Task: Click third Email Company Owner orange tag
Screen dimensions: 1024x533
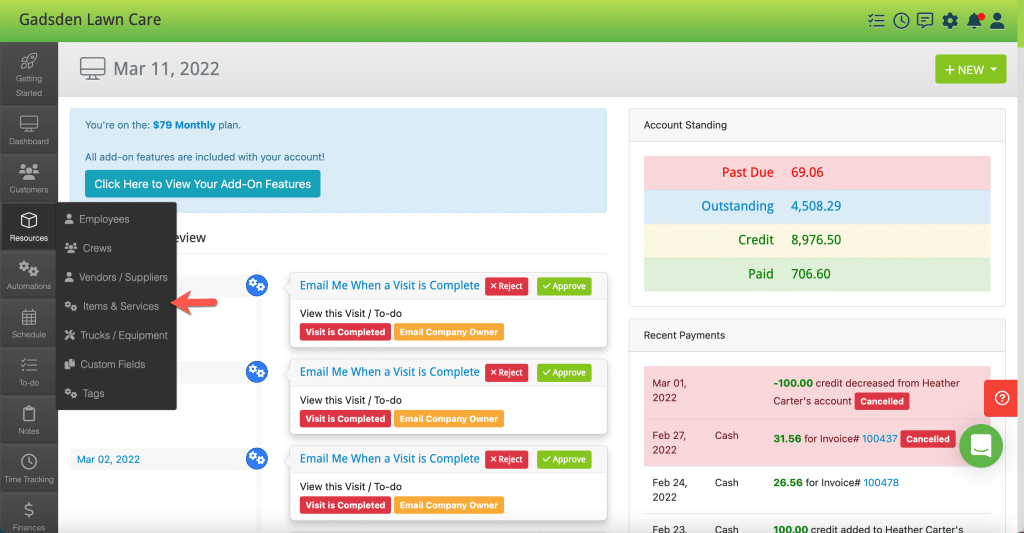Action: 449,505
